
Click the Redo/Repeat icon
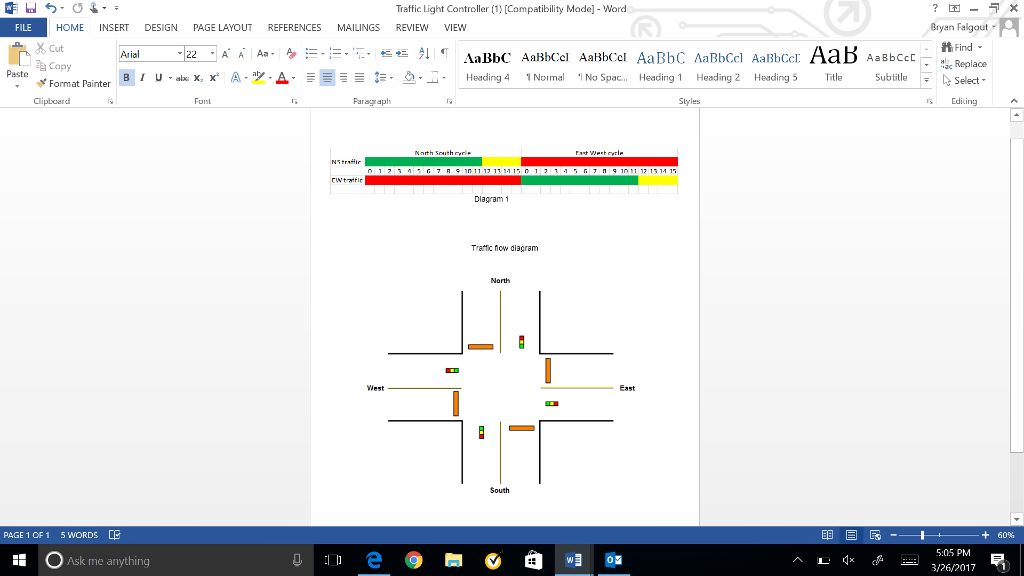pyautogui.click(x=77, y=8)
